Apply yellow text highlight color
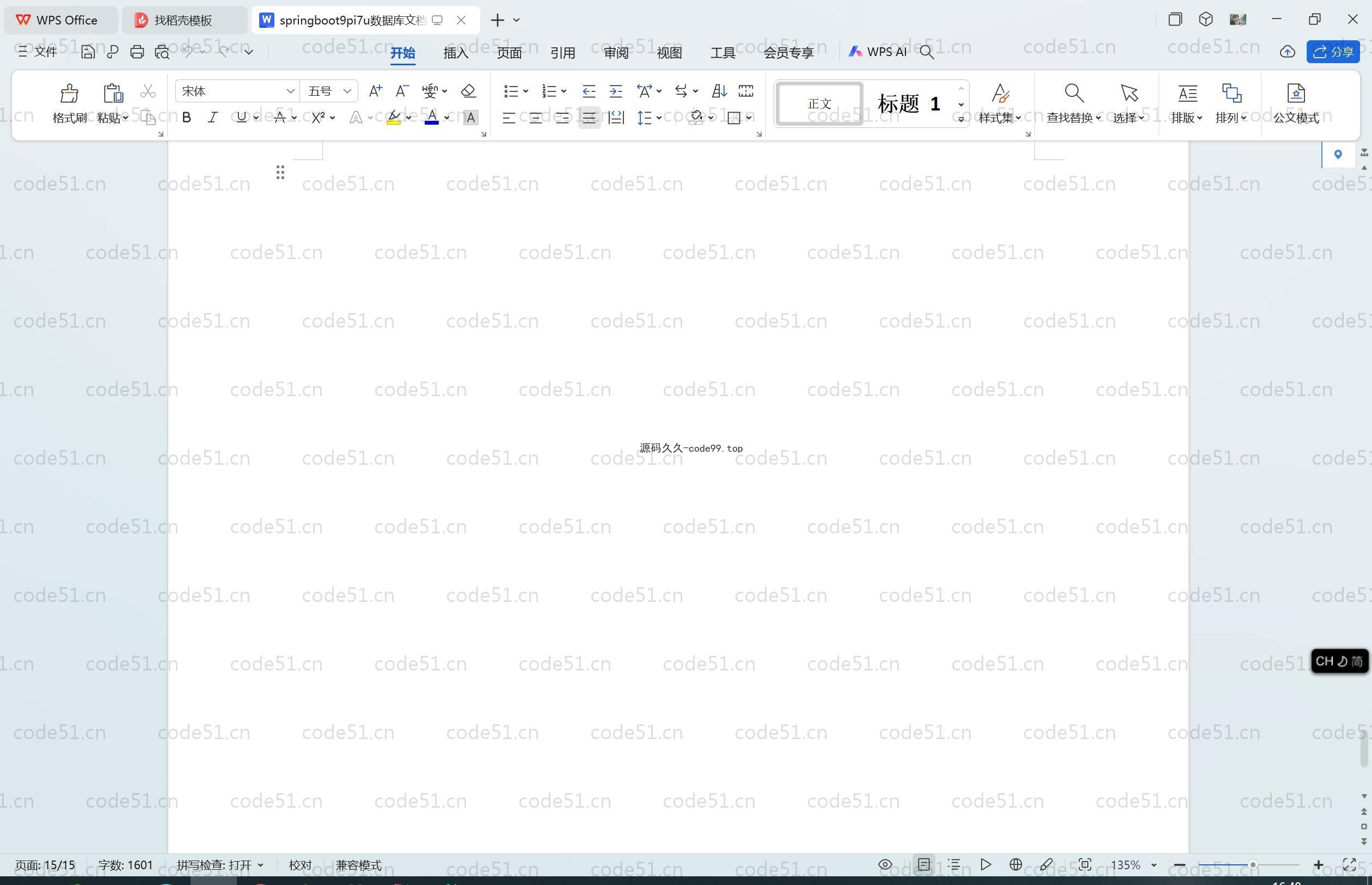The image size is (1372, 885). (394, 118)
